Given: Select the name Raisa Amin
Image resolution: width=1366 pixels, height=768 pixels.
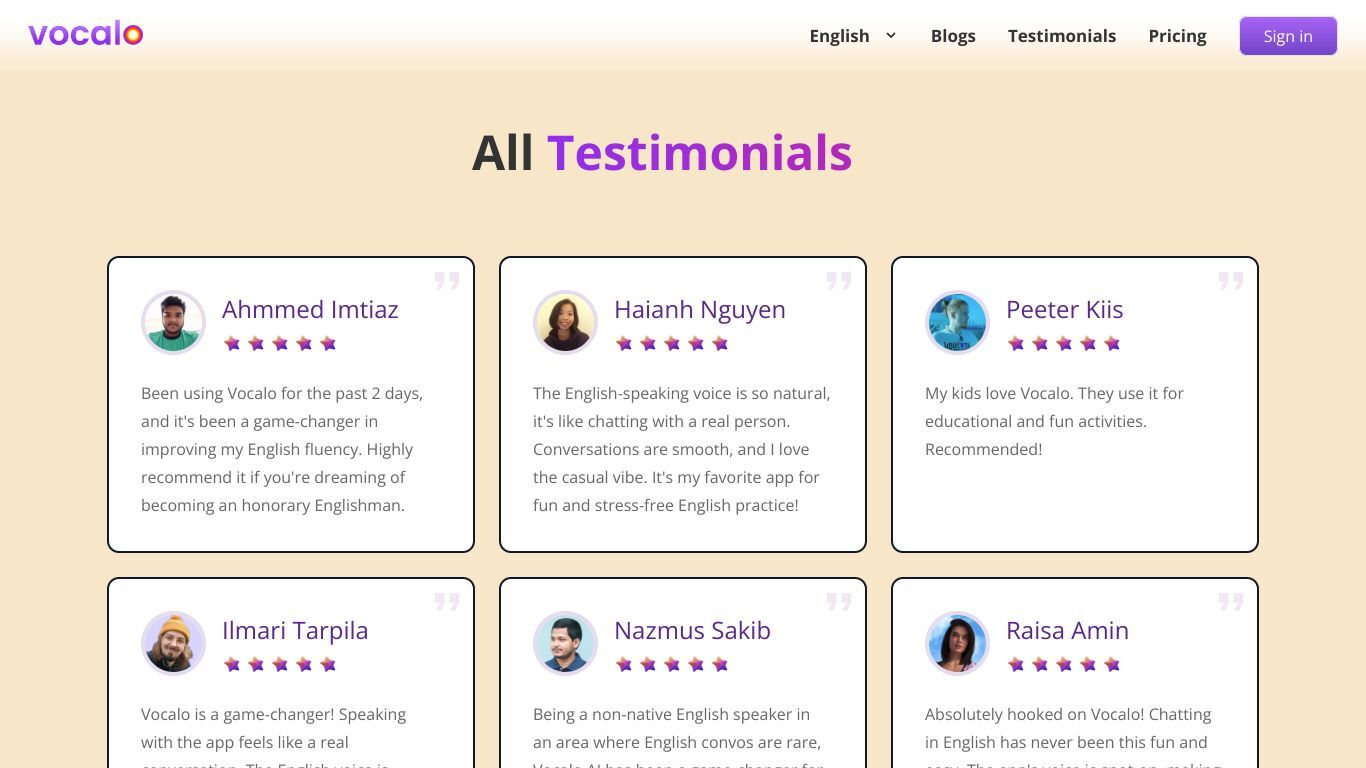Looking at the screenshot, I should pyautogui.click(x=1067, y=630).
